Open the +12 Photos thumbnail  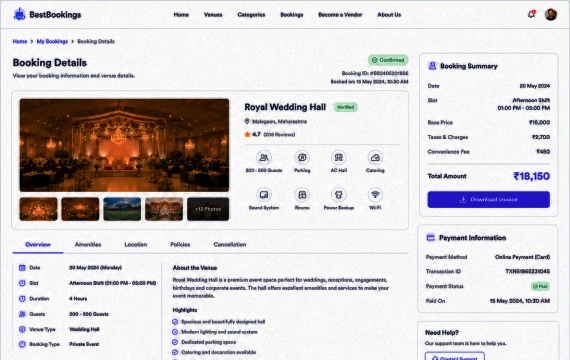tap(208, 209)
